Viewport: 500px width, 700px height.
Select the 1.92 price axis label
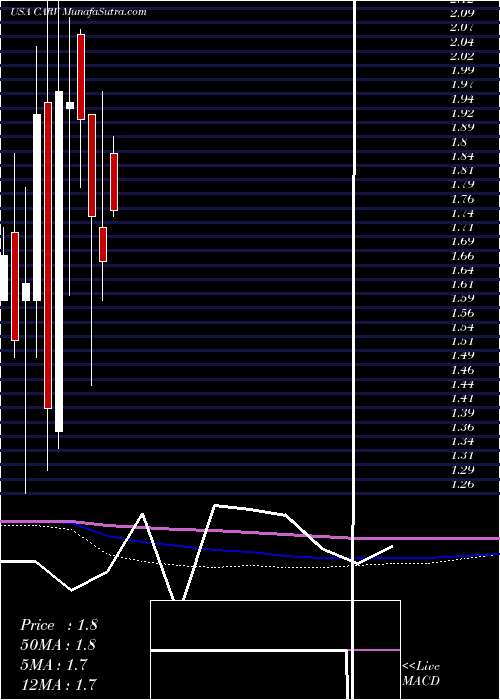coord(462,113)
